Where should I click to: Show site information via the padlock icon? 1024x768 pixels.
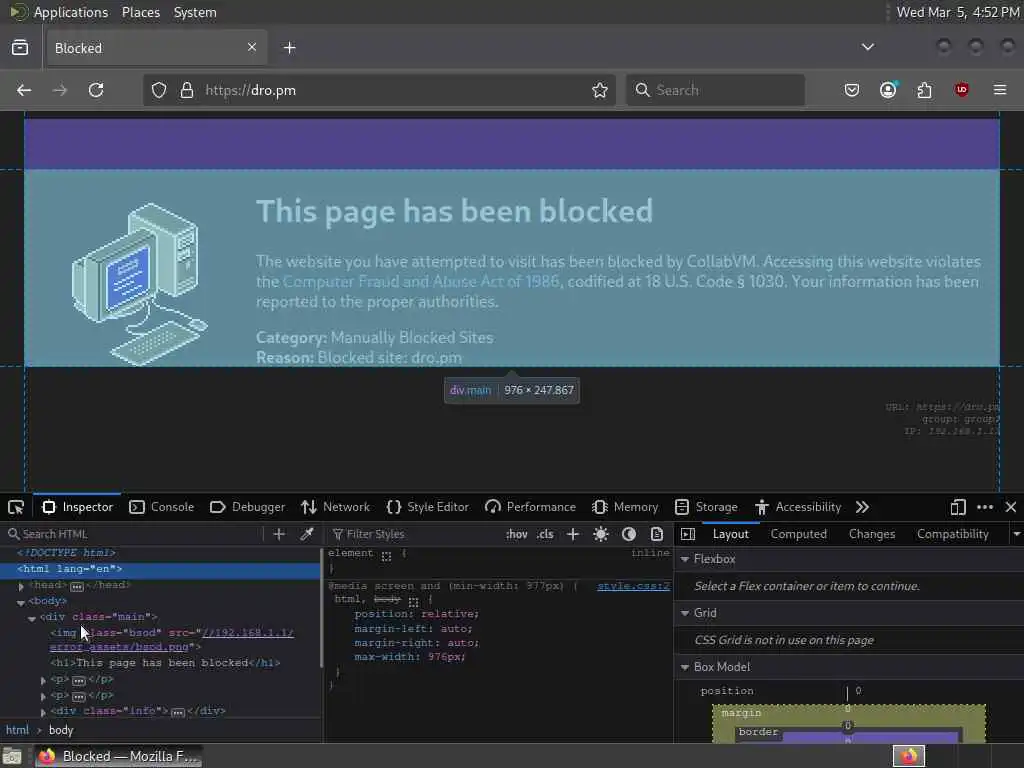pyautogui.click(x=187, y=90)
